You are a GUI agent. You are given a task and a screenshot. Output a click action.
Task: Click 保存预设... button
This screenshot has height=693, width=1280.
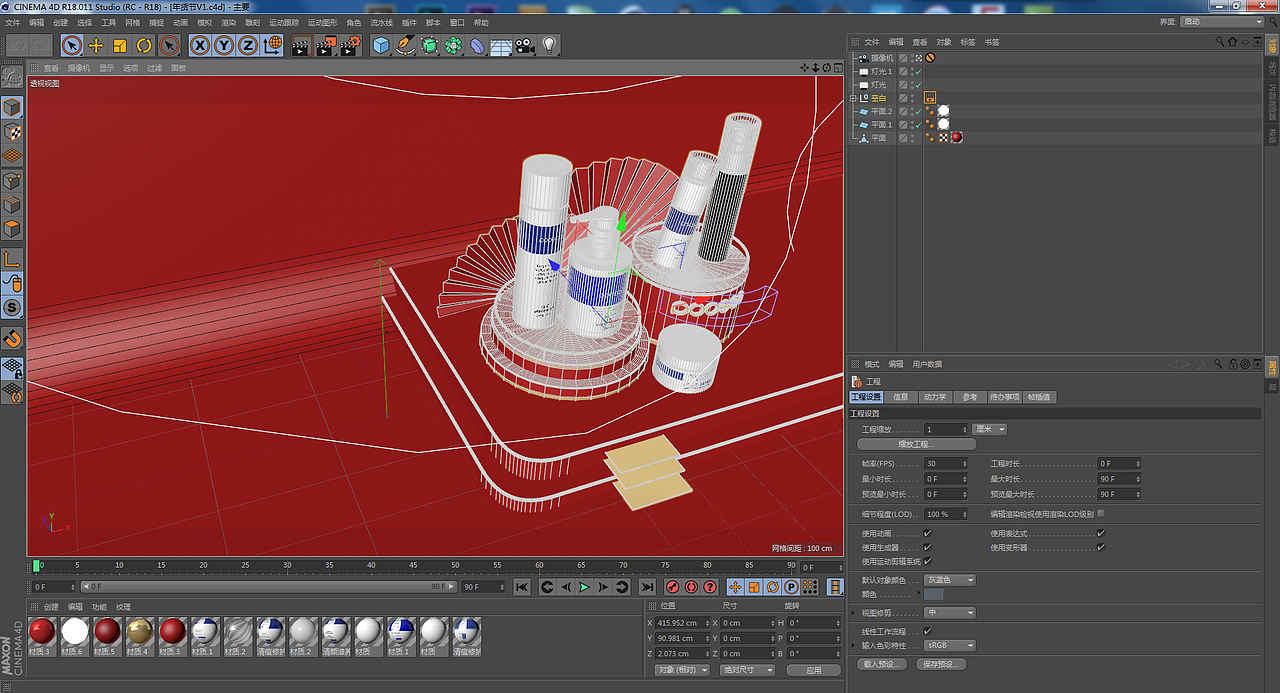(x=940, y=664)
